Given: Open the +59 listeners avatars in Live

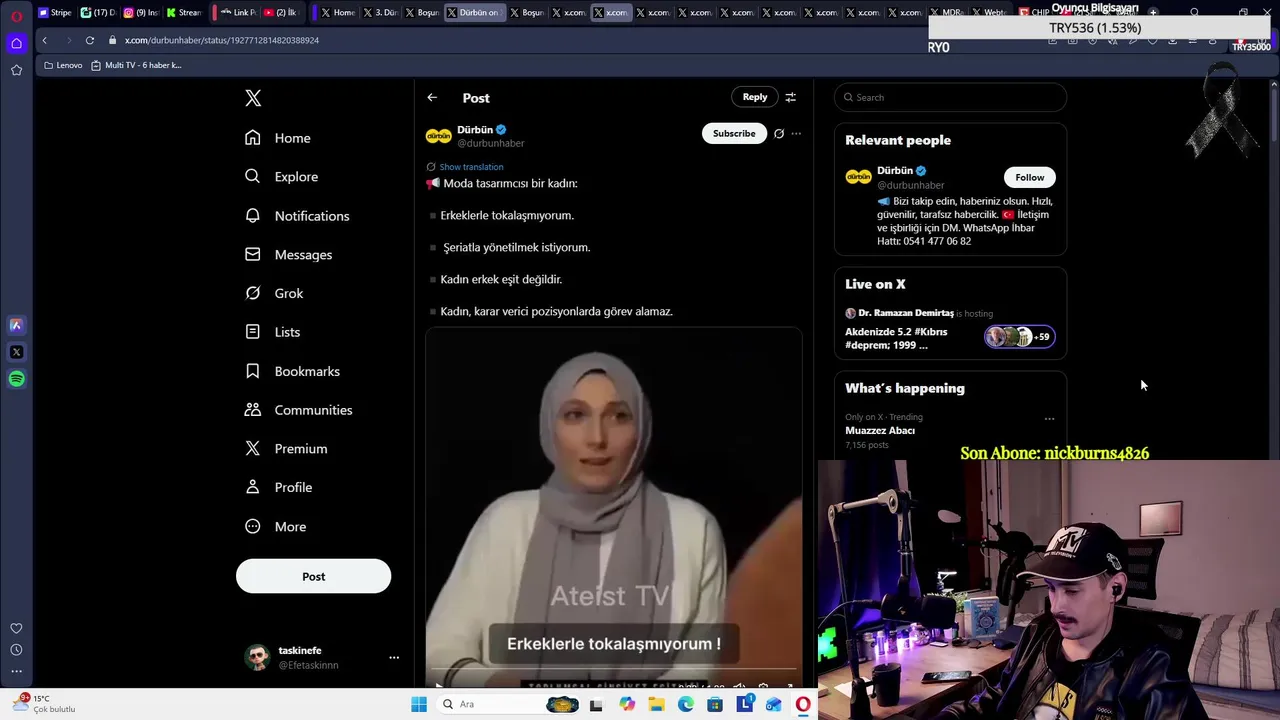Looking at the screenshot, I should 1019,337.
